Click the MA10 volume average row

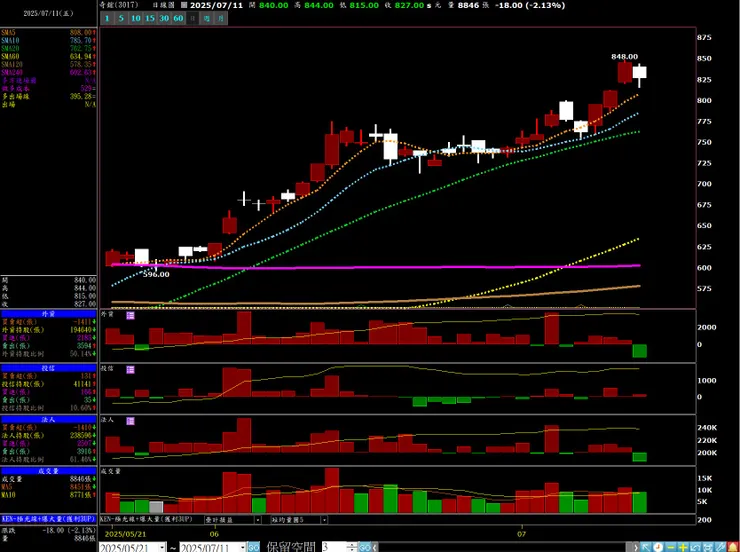(x=49, y=495)
